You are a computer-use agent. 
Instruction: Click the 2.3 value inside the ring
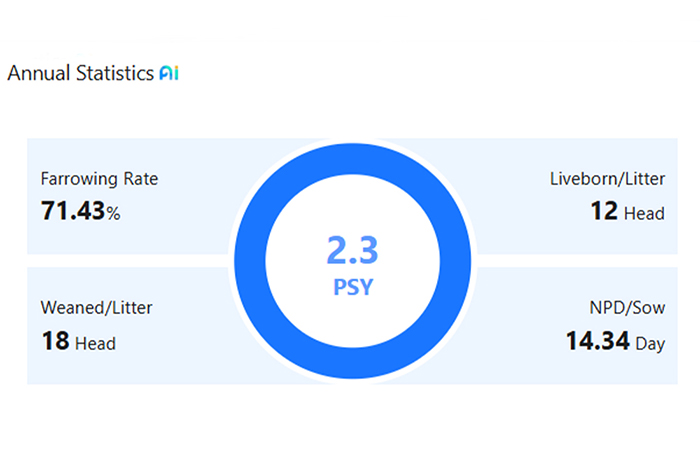coord(350,250)
